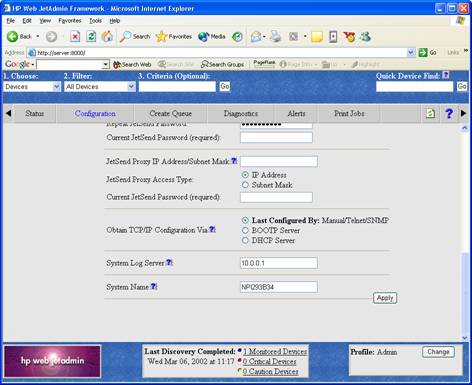
Task: Expand the Devices dropdown under Choose
Action: [57, 87]
